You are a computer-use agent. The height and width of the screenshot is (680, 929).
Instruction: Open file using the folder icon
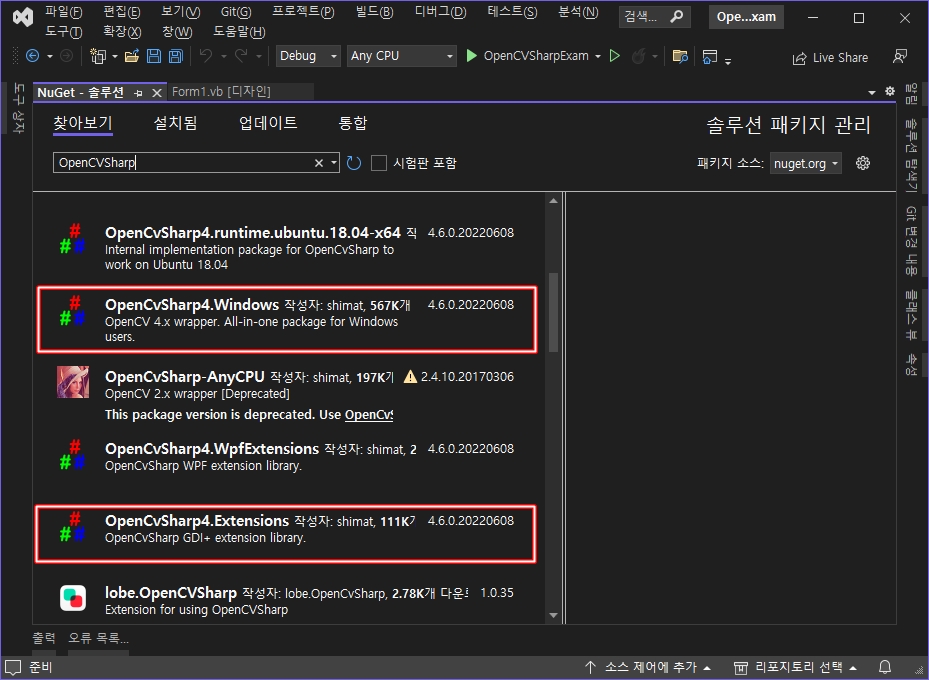[132, 56]
